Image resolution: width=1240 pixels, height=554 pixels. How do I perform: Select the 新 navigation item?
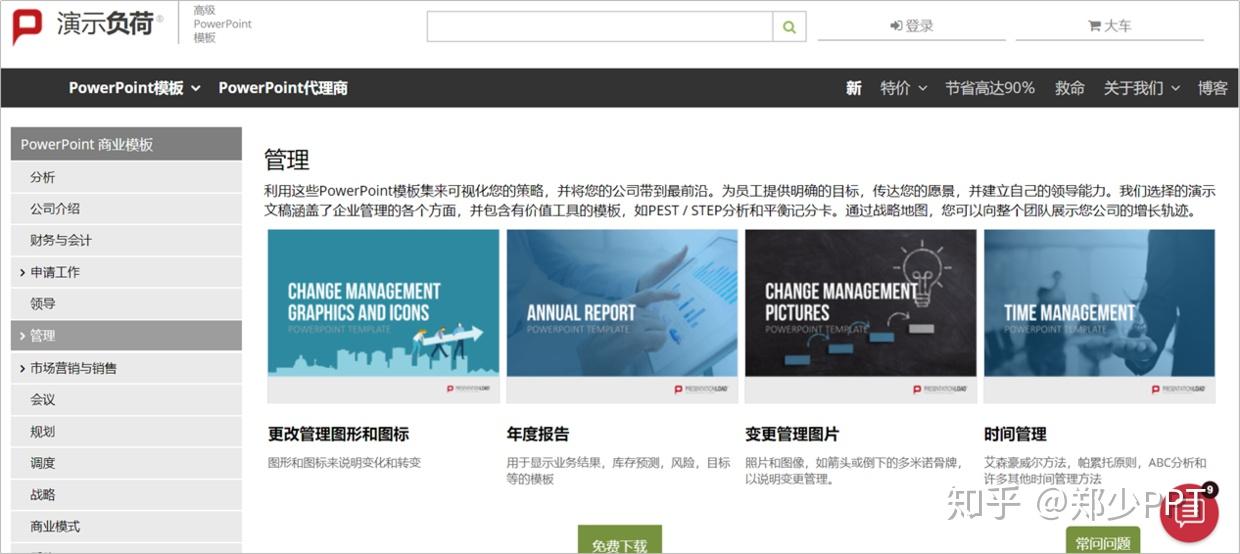[x=853, y=88]
